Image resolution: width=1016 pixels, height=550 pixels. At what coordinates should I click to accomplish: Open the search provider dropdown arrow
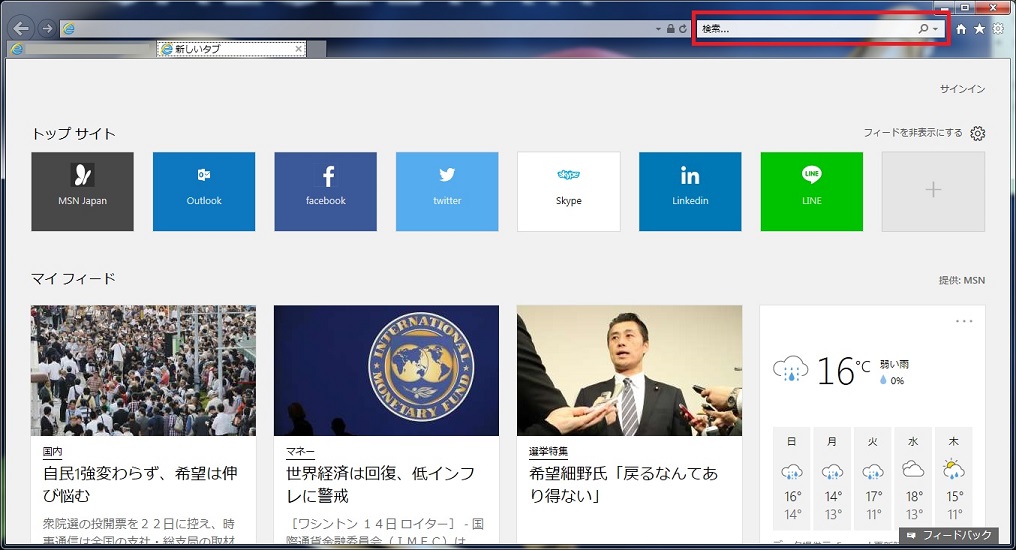(935, 29)
